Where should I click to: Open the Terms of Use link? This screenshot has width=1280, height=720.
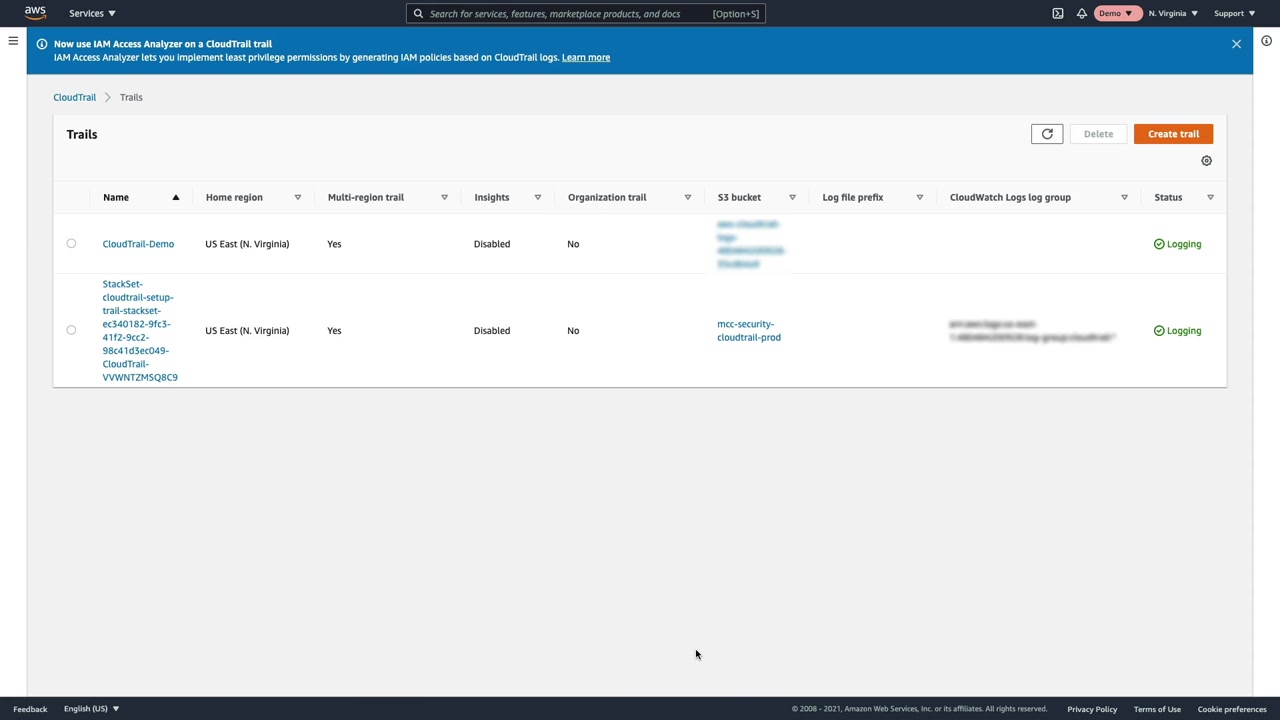tap(1157, 709)
